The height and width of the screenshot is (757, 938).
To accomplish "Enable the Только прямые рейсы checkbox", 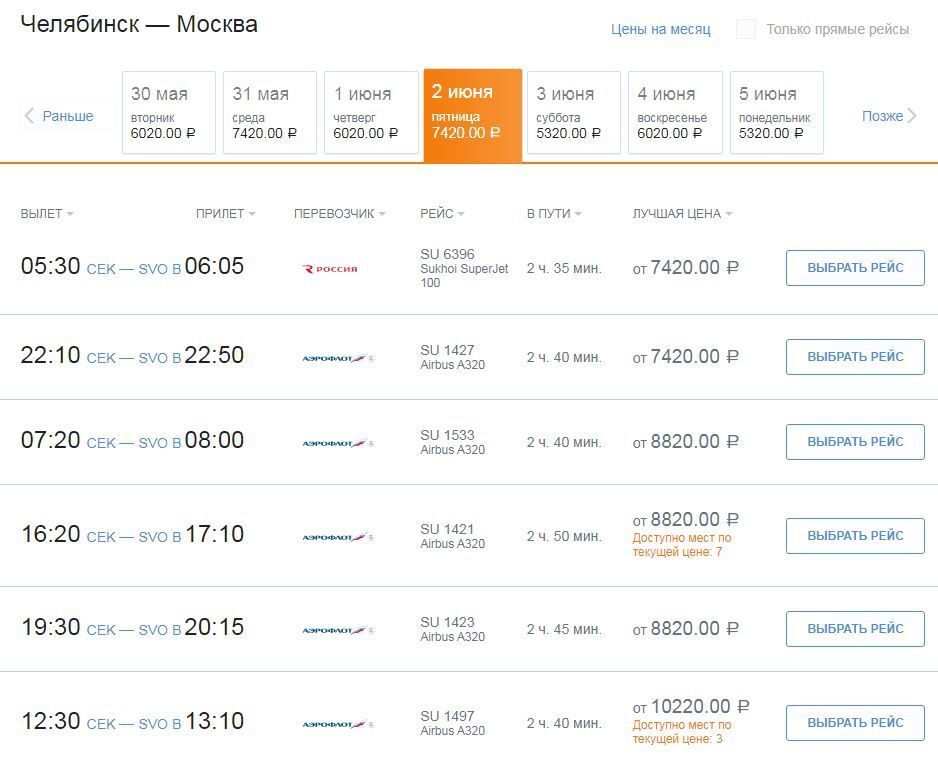I will [x=746, y=29].
